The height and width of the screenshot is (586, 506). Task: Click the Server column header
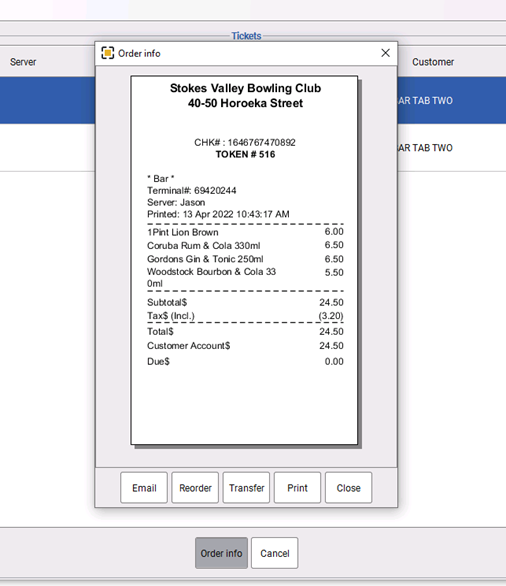pos(23,62)
